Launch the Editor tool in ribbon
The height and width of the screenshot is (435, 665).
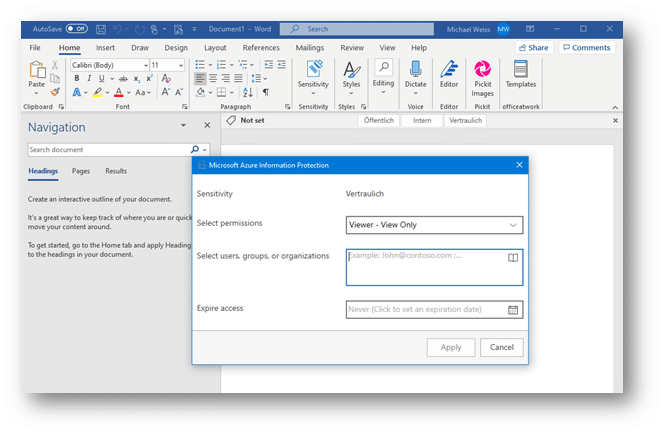(449, 74)
